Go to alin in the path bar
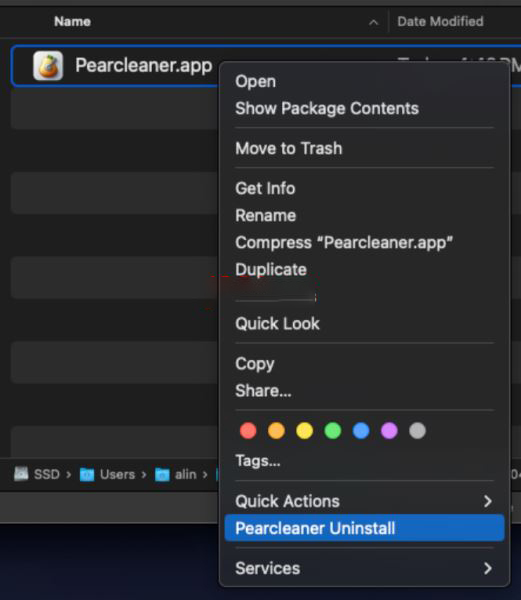The image size is (521, 600). (186, 474)
